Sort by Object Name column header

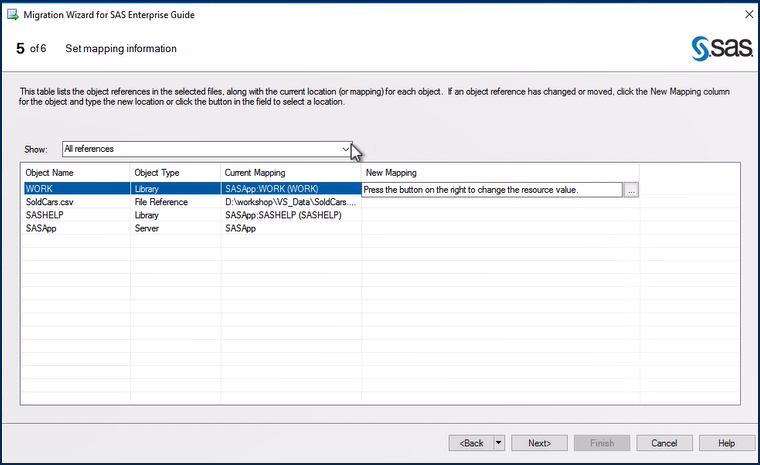[x=74, y=173]
